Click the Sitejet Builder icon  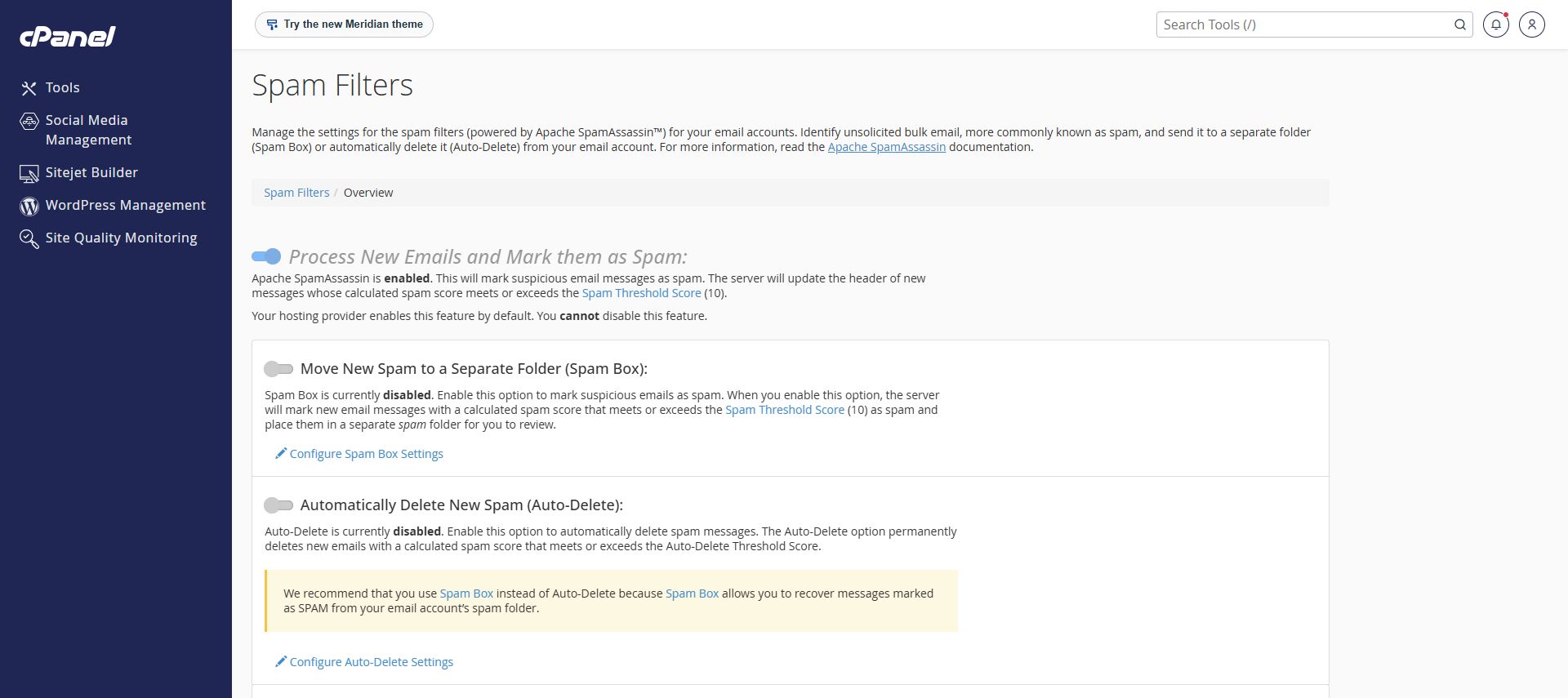pos(29,174)
